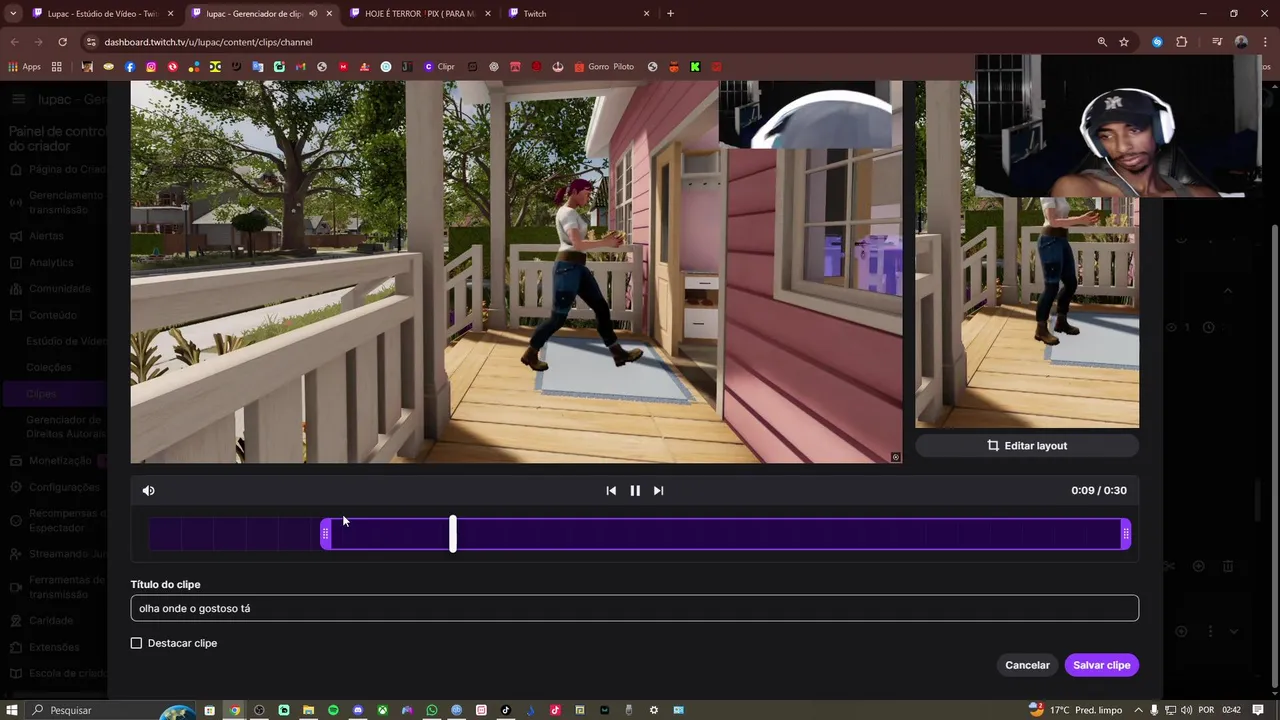Screen dimensions: 1280x720
Task: Open the Chrome profile avatar menu
Action: tap(1241, 42)
